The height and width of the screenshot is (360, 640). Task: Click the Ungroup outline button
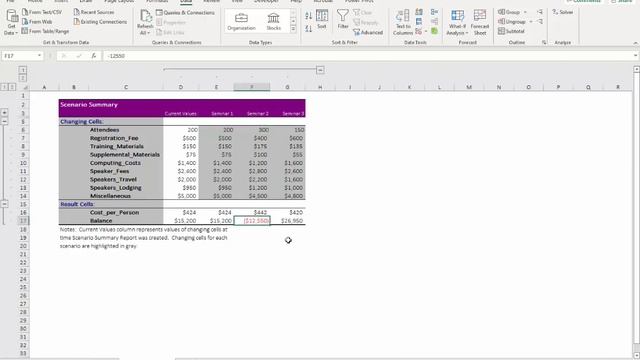pos(512,22)
